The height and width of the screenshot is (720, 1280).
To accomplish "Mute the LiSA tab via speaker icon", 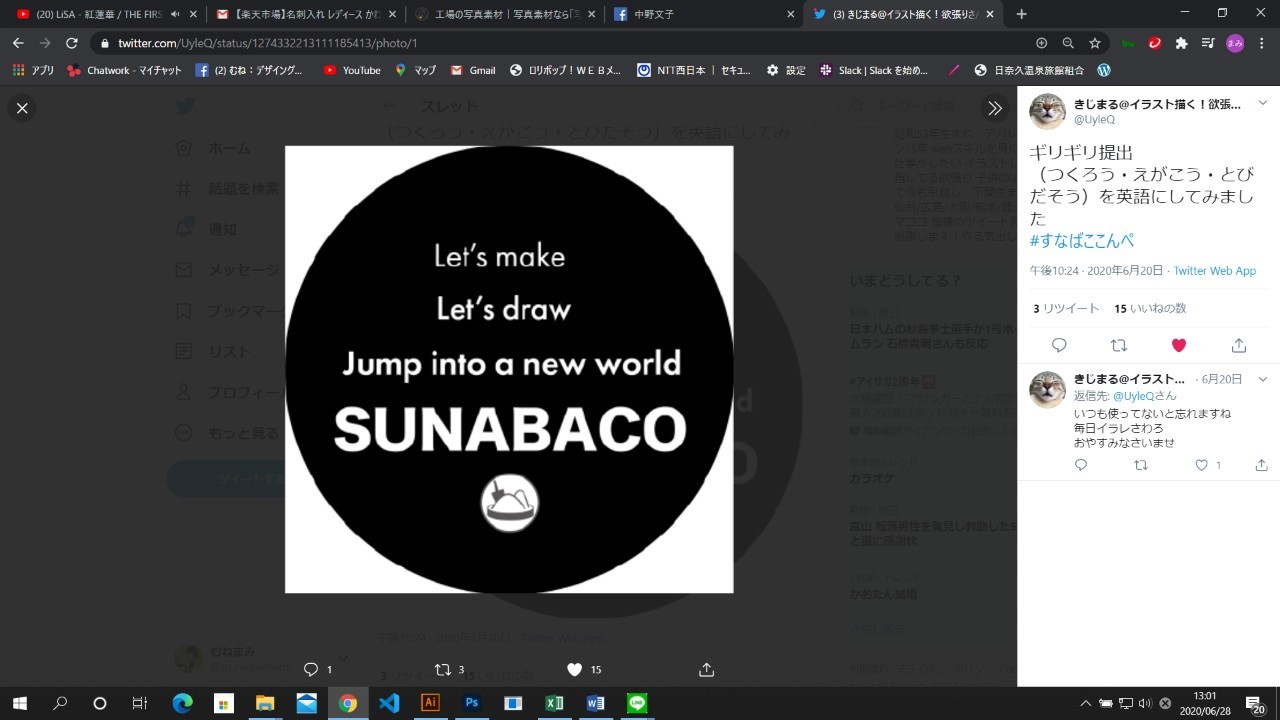I will [174, 14].
